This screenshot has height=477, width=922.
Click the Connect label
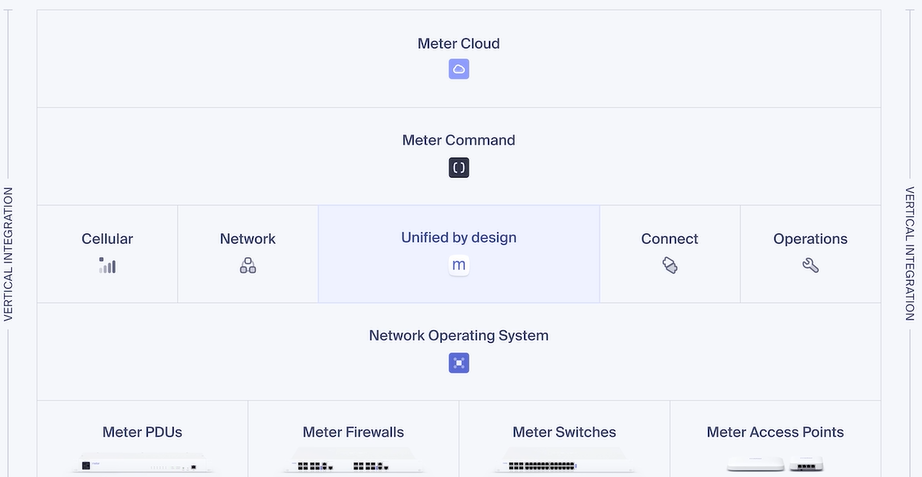point(670,239)
